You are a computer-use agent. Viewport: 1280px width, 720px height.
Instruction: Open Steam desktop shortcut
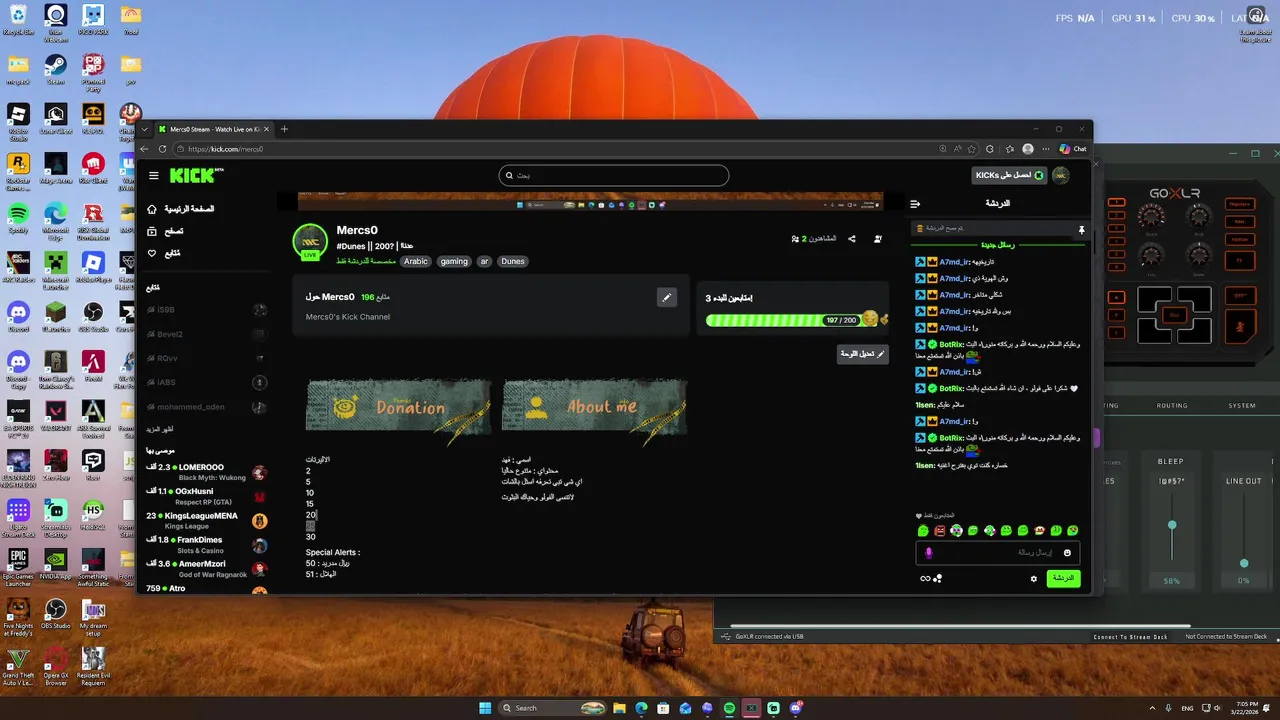(x=55, y=69)
